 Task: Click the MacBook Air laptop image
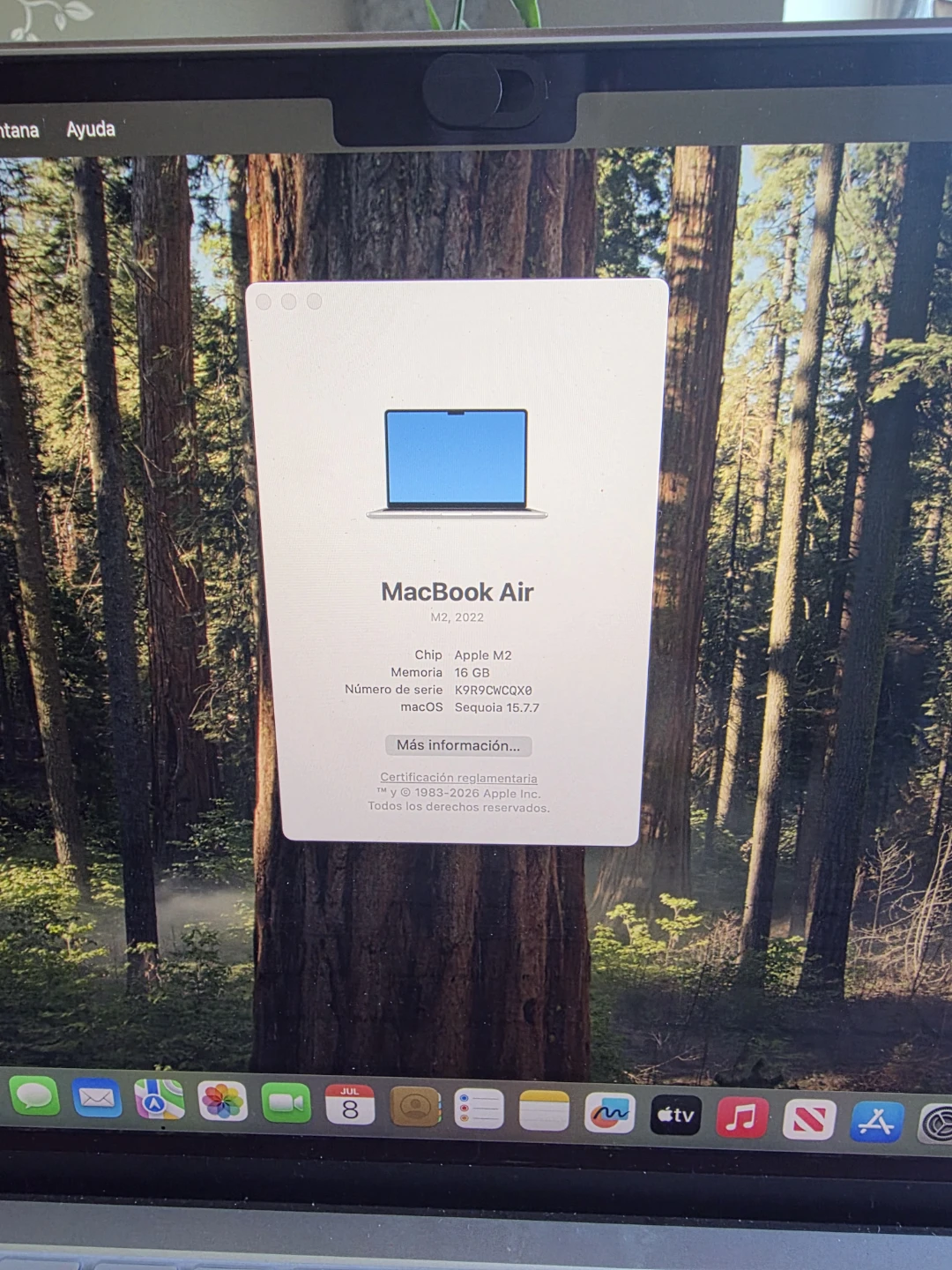pos(457,464)
